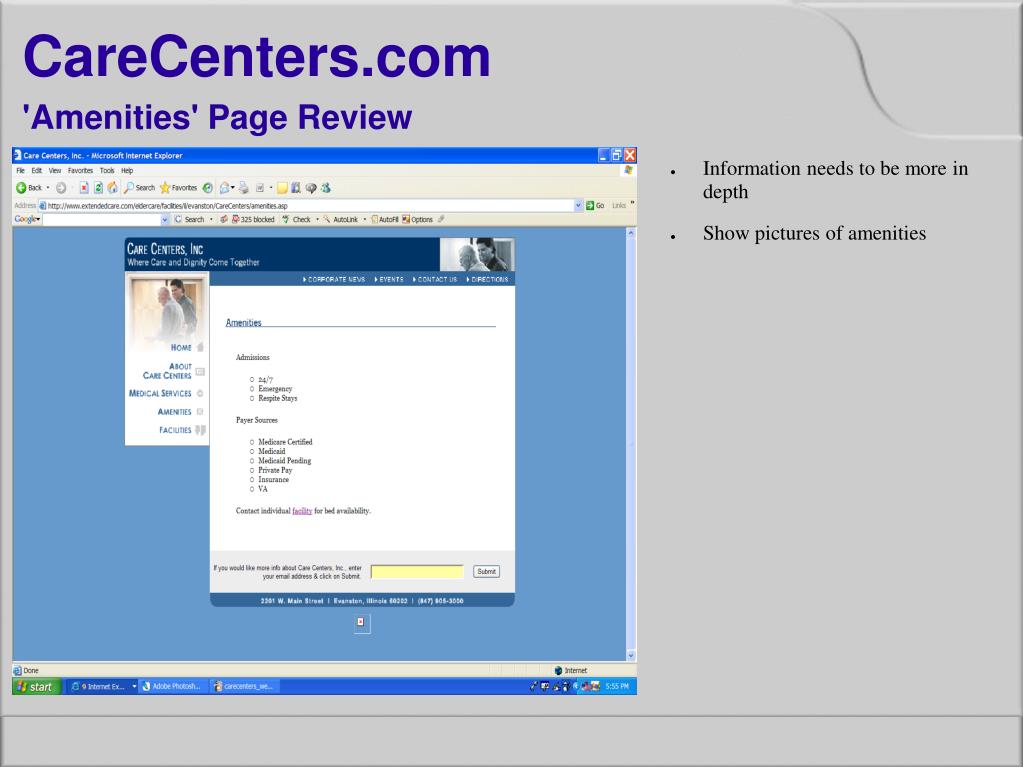
Task: Click the system tray clock 5:55 PM
Action: (617, 686)
